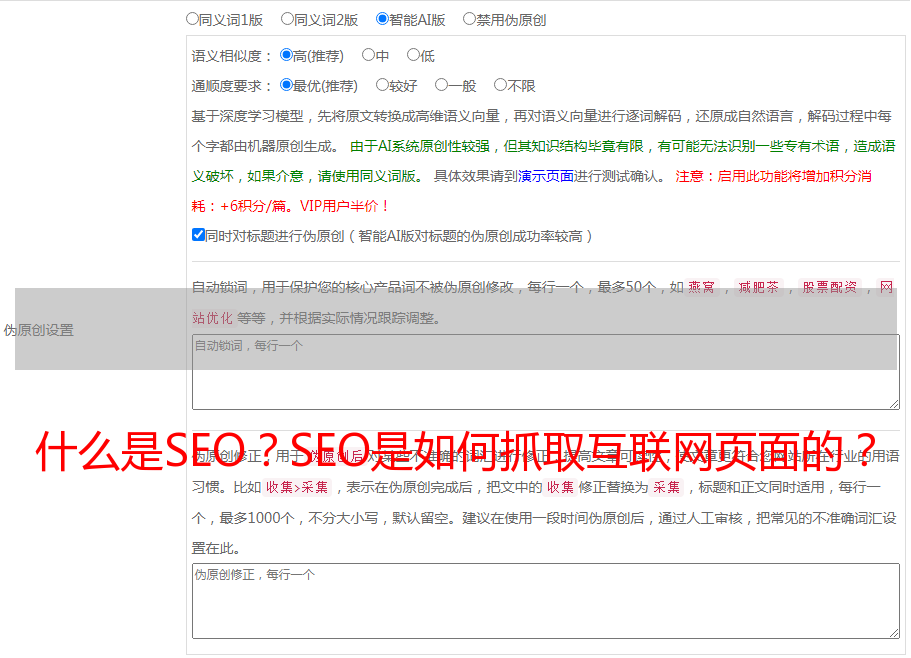Click the 燕窝 example keyword tag

coord(702,288)
